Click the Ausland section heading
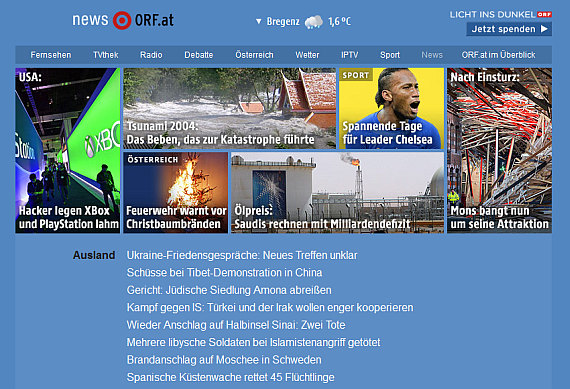570x389 pixels. tap(94, 255)
